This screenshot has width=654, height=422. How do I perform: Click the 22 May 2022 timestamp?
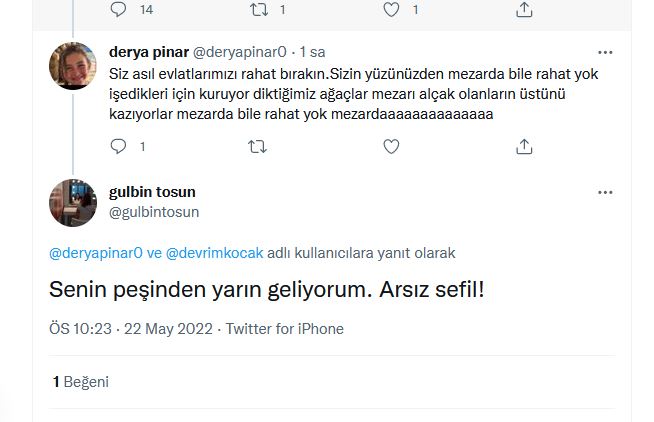click(170, 329)
